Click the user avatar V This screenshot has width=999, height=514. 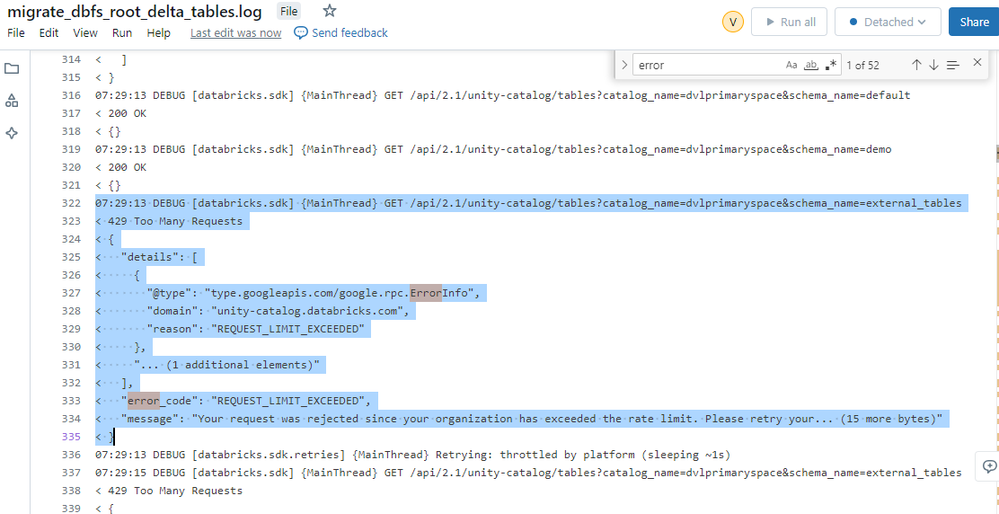pos(732,22)
